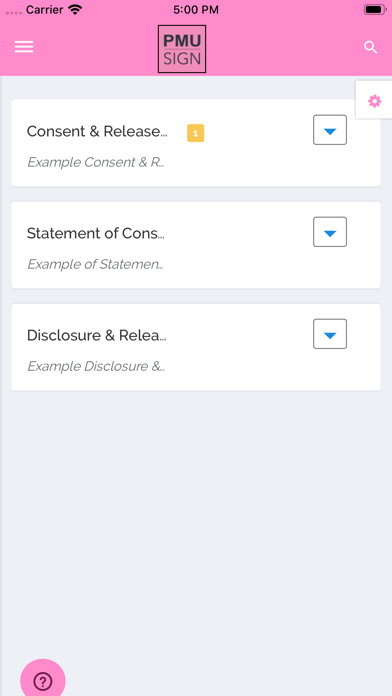This screenshot has width=392, height=696.
Task: Tap the Wi-Fi icon in status bar
Action: pyautogui.click(x=75, y=9)
